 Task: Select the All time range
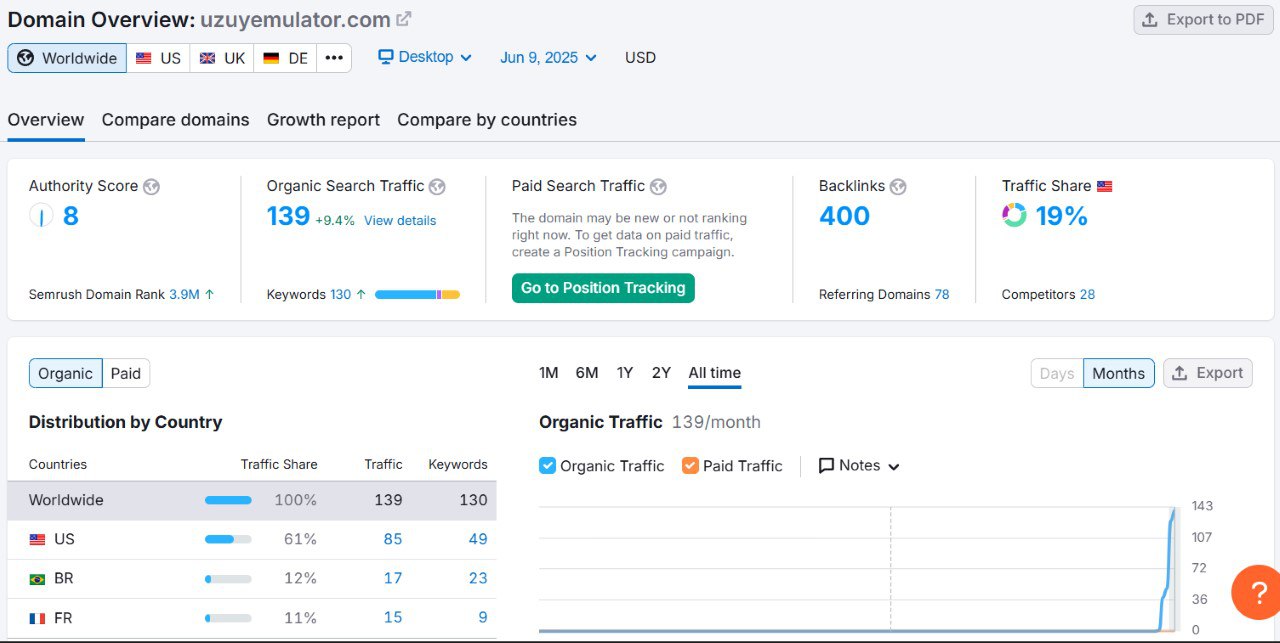[x=715, y=373]
